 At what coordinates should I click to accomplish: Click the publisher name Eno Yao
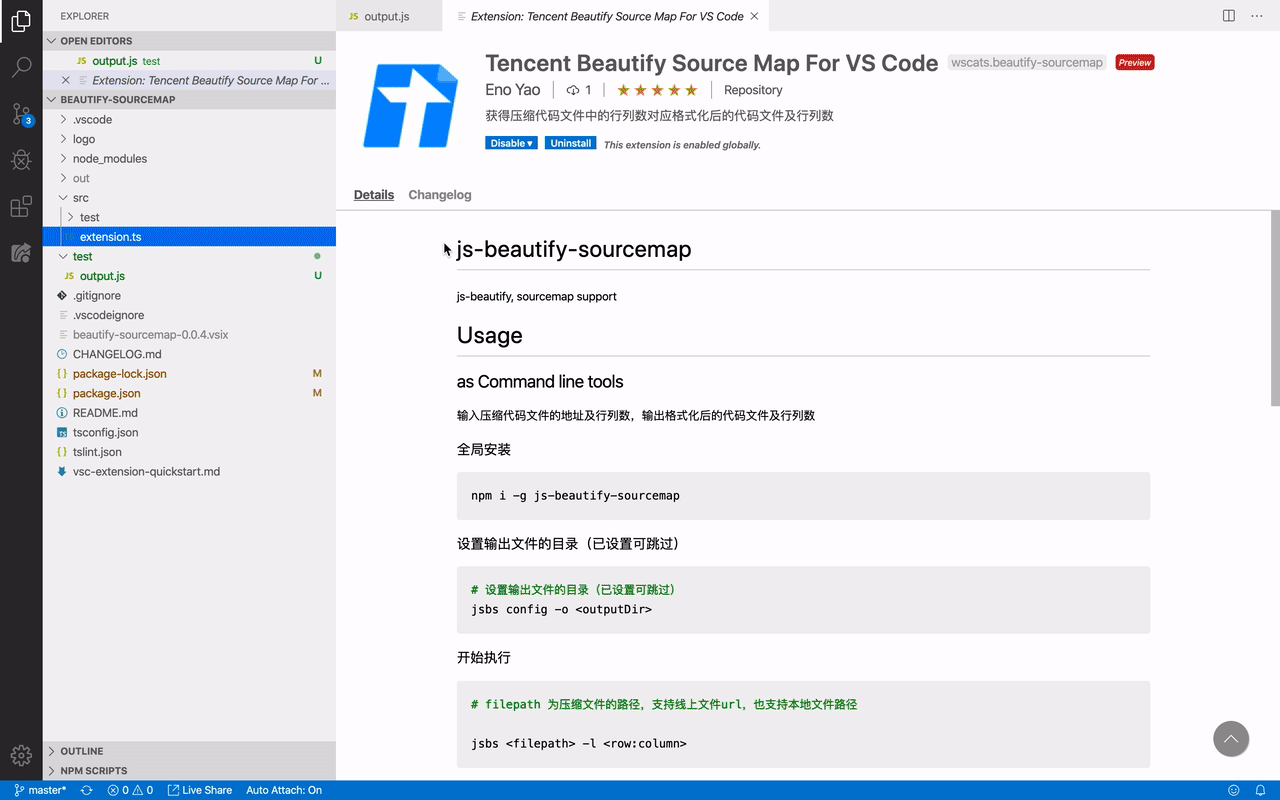[x=513, y=90]
